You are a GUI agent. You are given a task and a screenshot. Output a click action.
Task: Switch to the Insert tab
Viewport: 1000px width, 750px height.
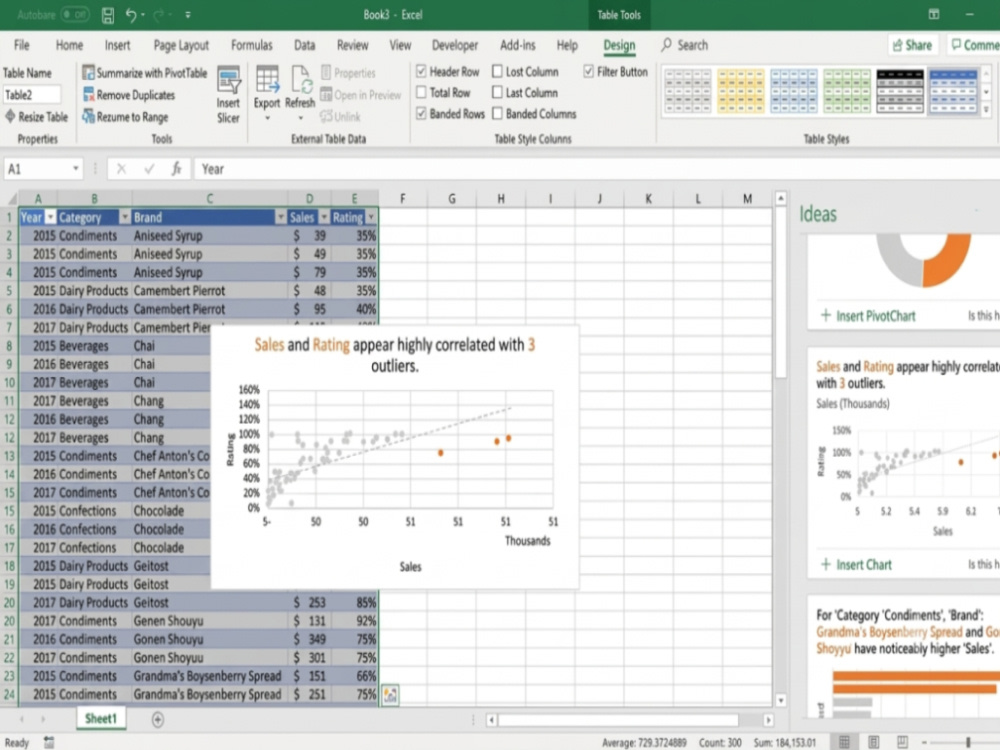pos(117,45)
